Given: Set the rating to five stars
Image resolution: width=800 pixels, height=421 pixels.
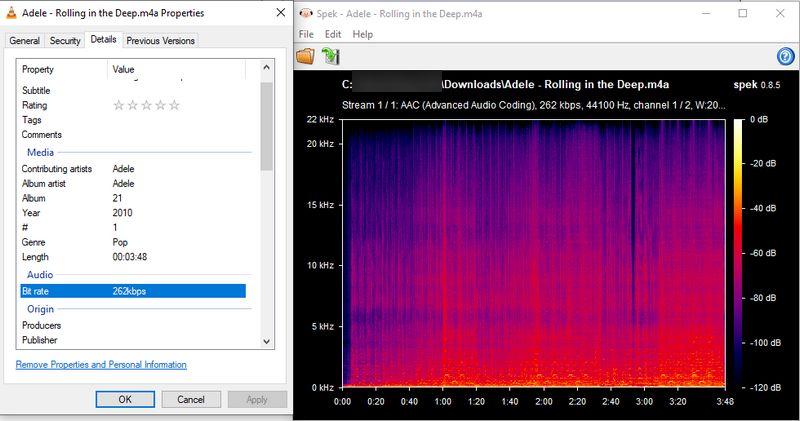Looking at the screenshot, I should click(174, 105).
